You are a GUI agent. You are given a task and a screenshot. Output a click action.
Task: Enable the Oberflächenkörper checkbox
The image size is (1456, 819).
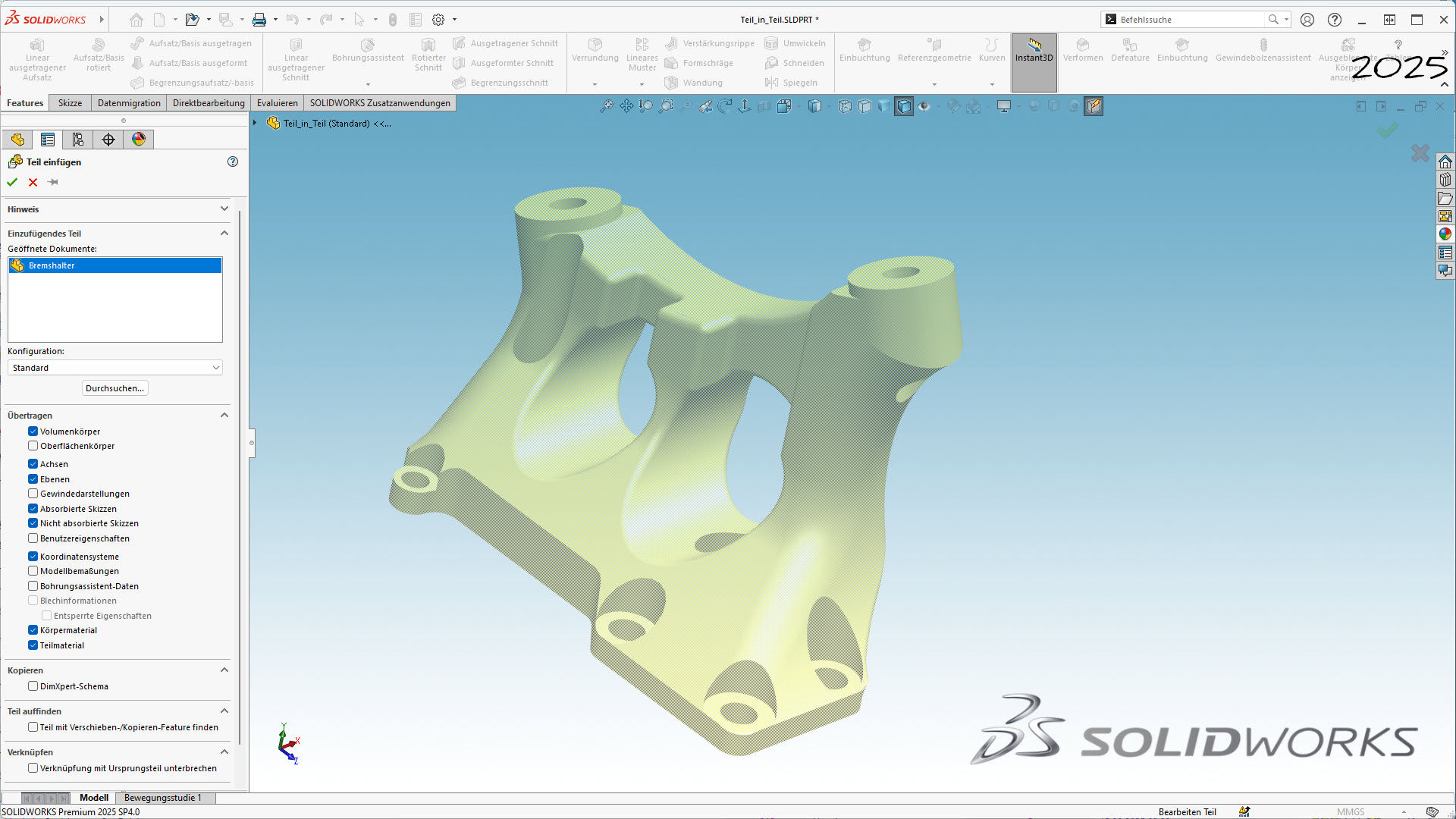tap(33, 446)
